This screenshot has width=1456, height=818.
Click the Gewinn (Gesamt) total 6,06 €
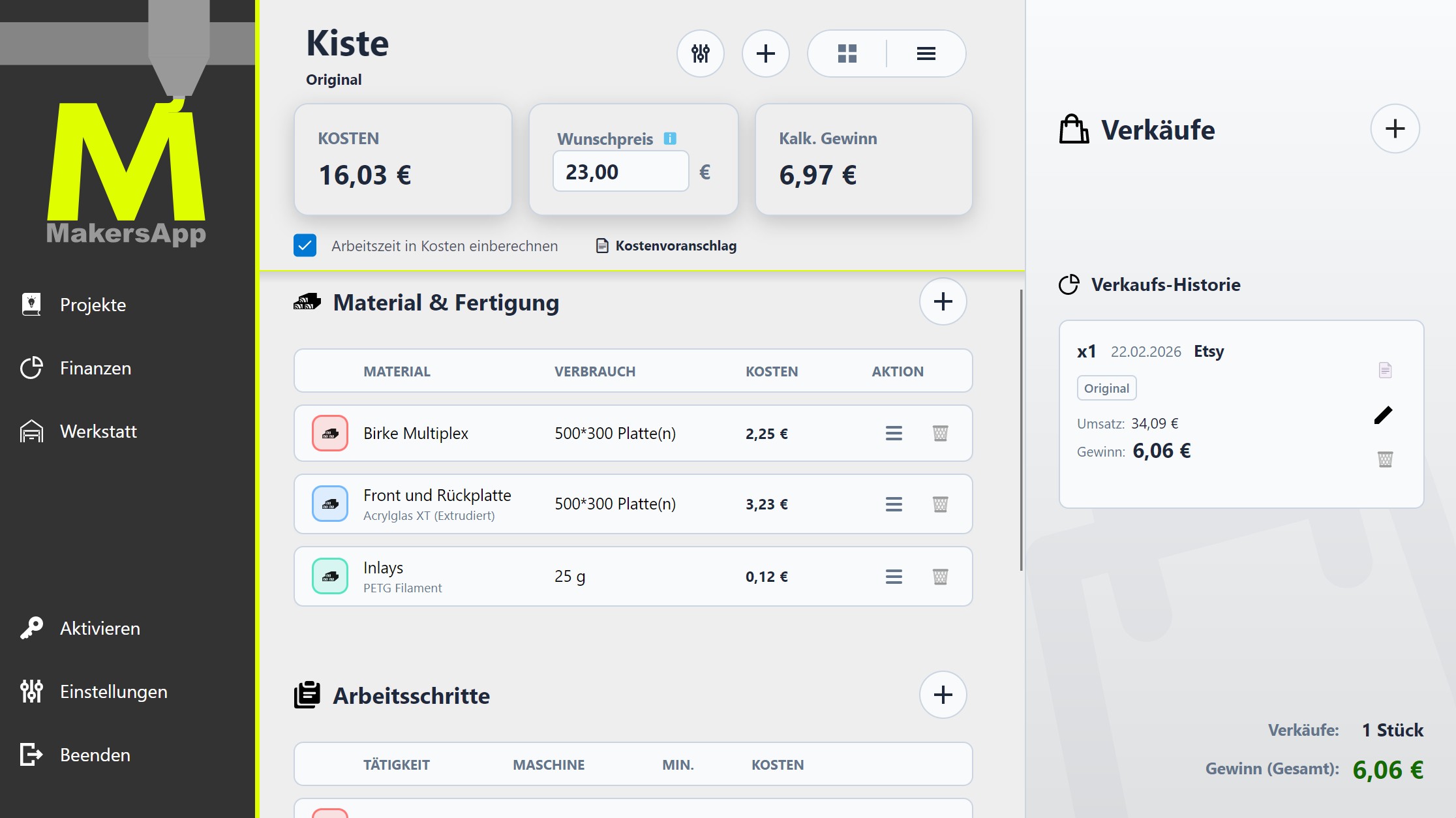[1388, 770]
